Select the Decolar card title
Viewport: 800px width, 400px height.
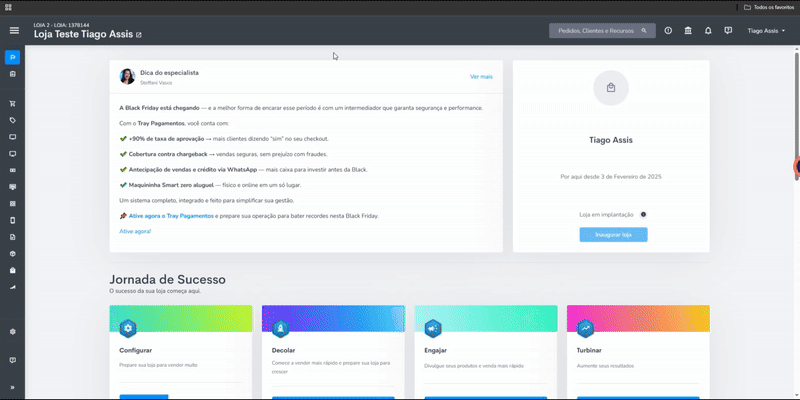coord(283,351)
